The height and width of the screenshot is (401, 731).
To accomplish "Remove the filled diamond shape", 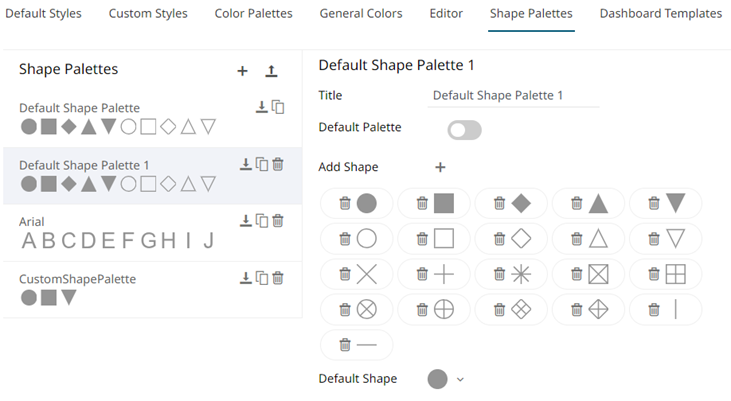I will (x=498, y=203).
